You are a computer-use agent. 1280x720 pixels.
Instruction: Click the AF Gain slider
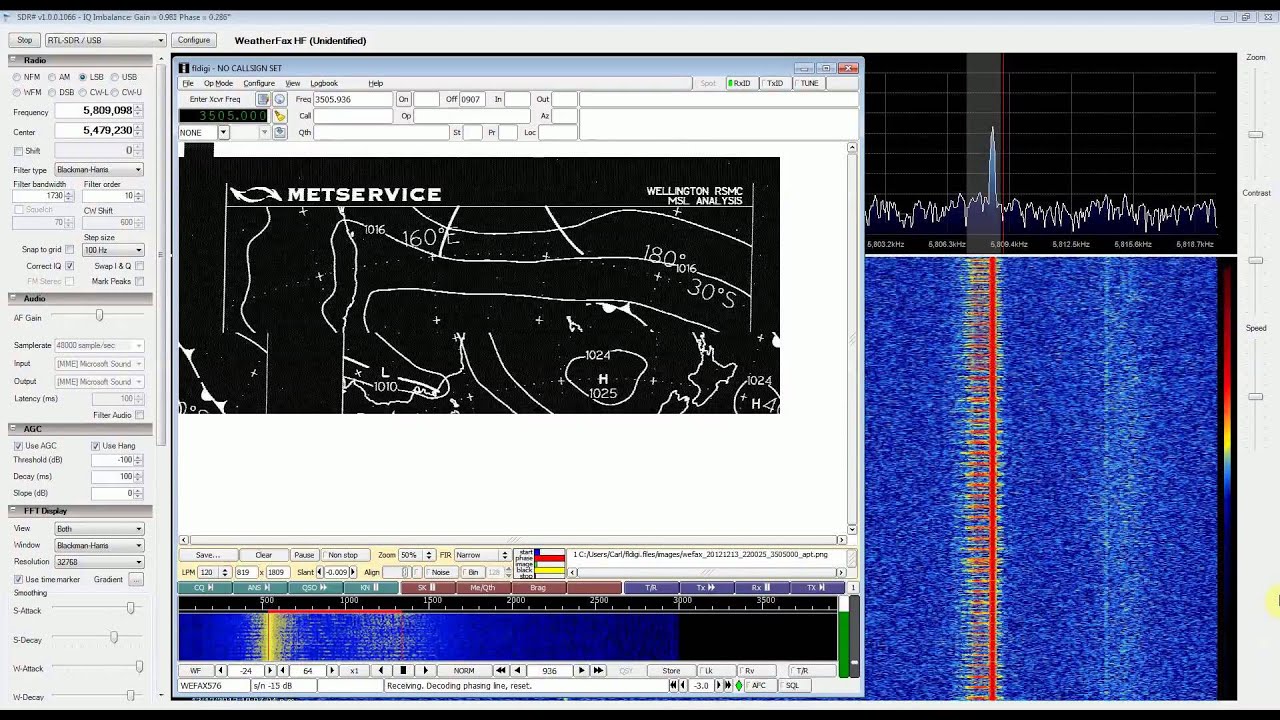99,317
